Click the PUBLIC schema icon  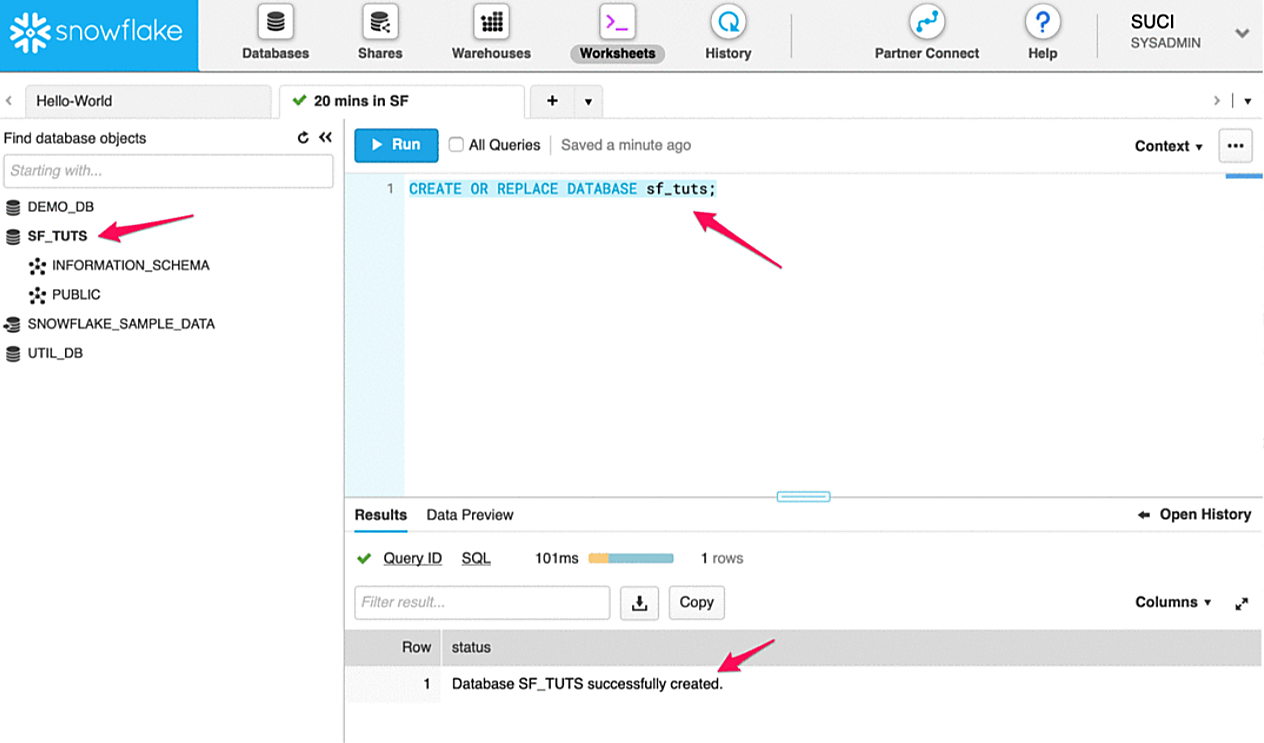click(38, 295)
